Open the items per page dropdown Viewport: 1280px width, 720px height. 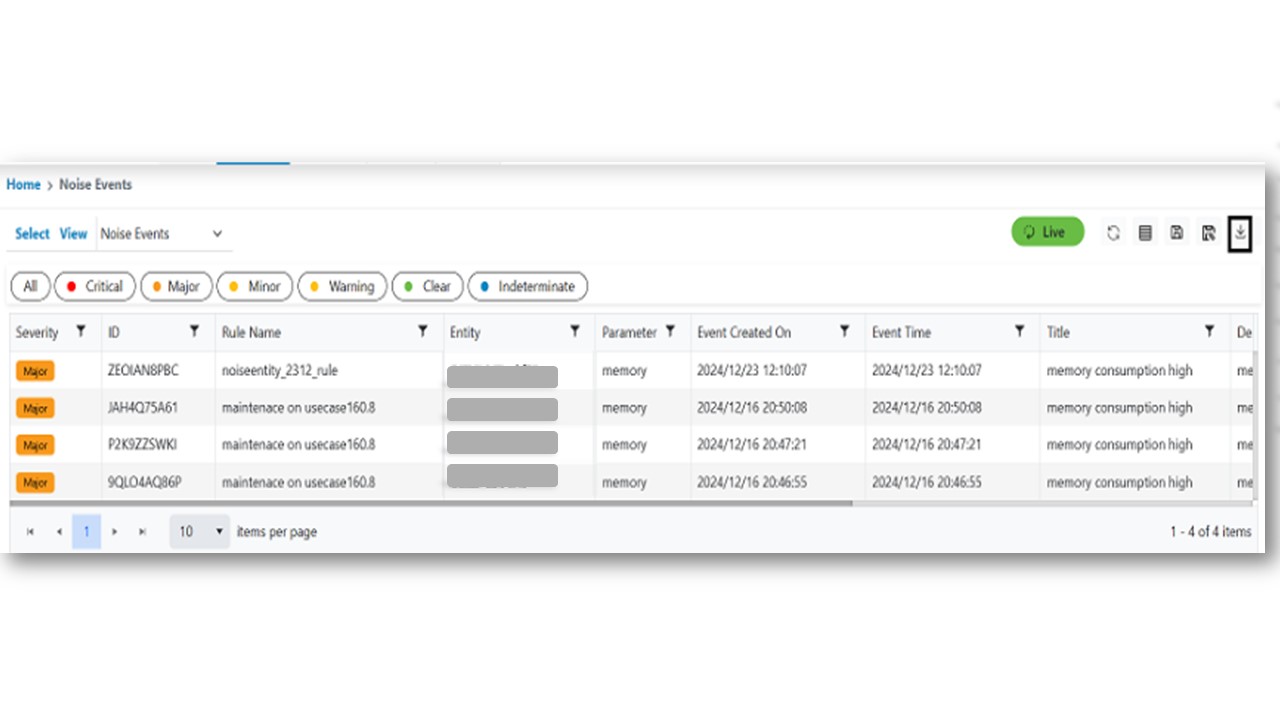click(200, 532)
